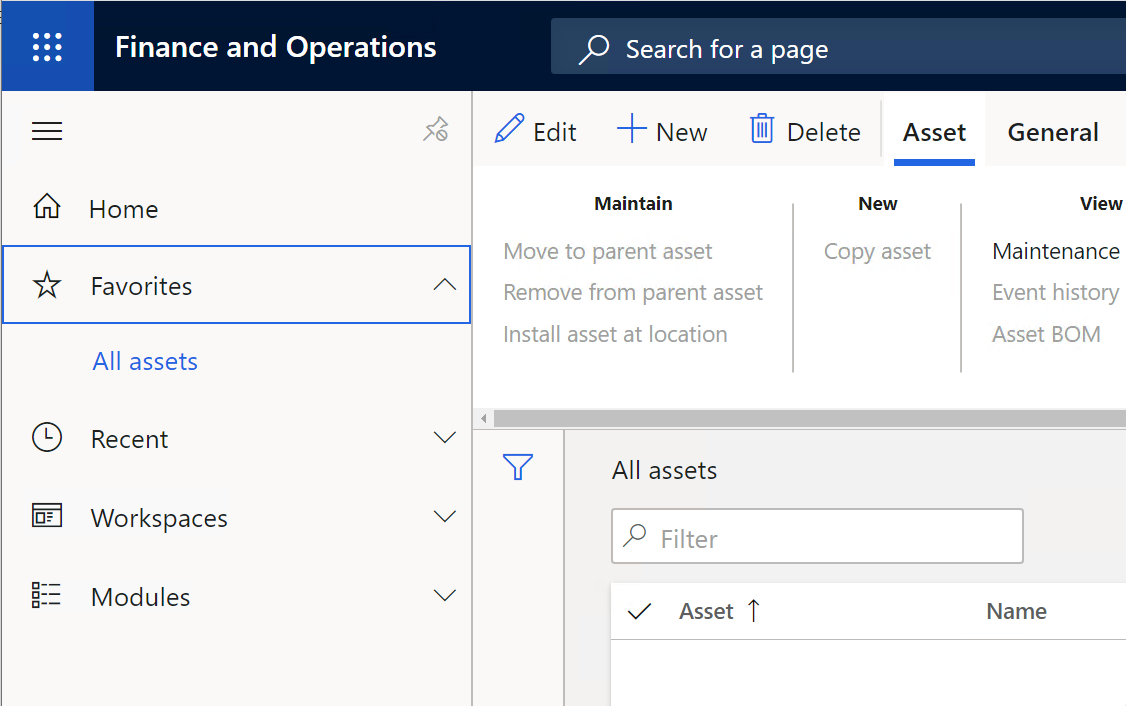
Task: Click Asset BOM in View group
Action: click(x=1046, y=334)
